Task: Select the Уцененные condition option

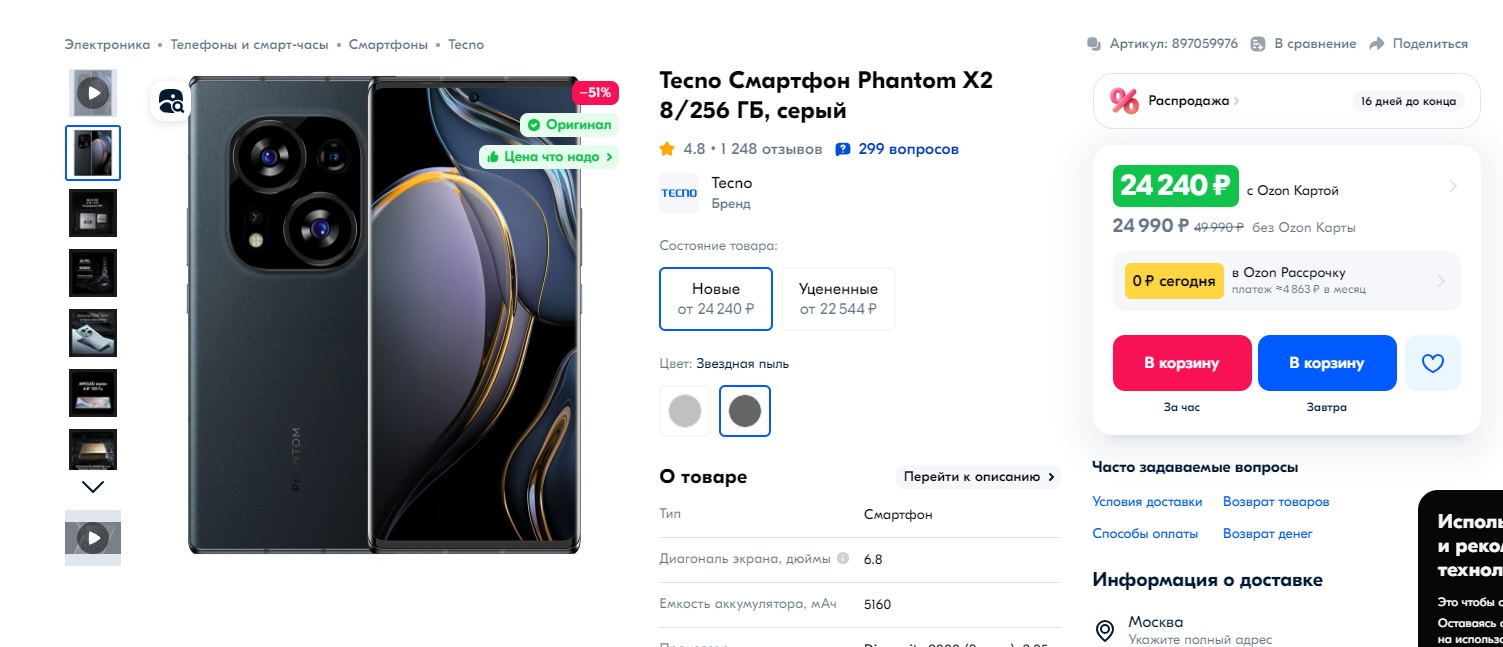Action: point(838,299)
